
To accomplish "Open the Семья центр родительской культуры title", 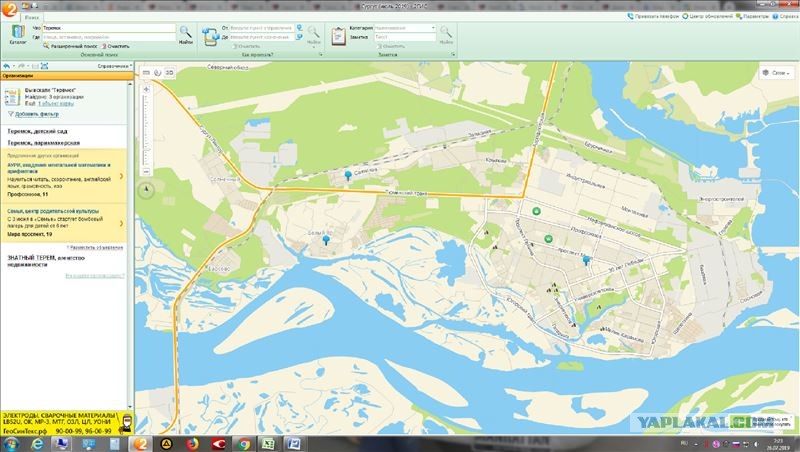I will tap(53, 211).
